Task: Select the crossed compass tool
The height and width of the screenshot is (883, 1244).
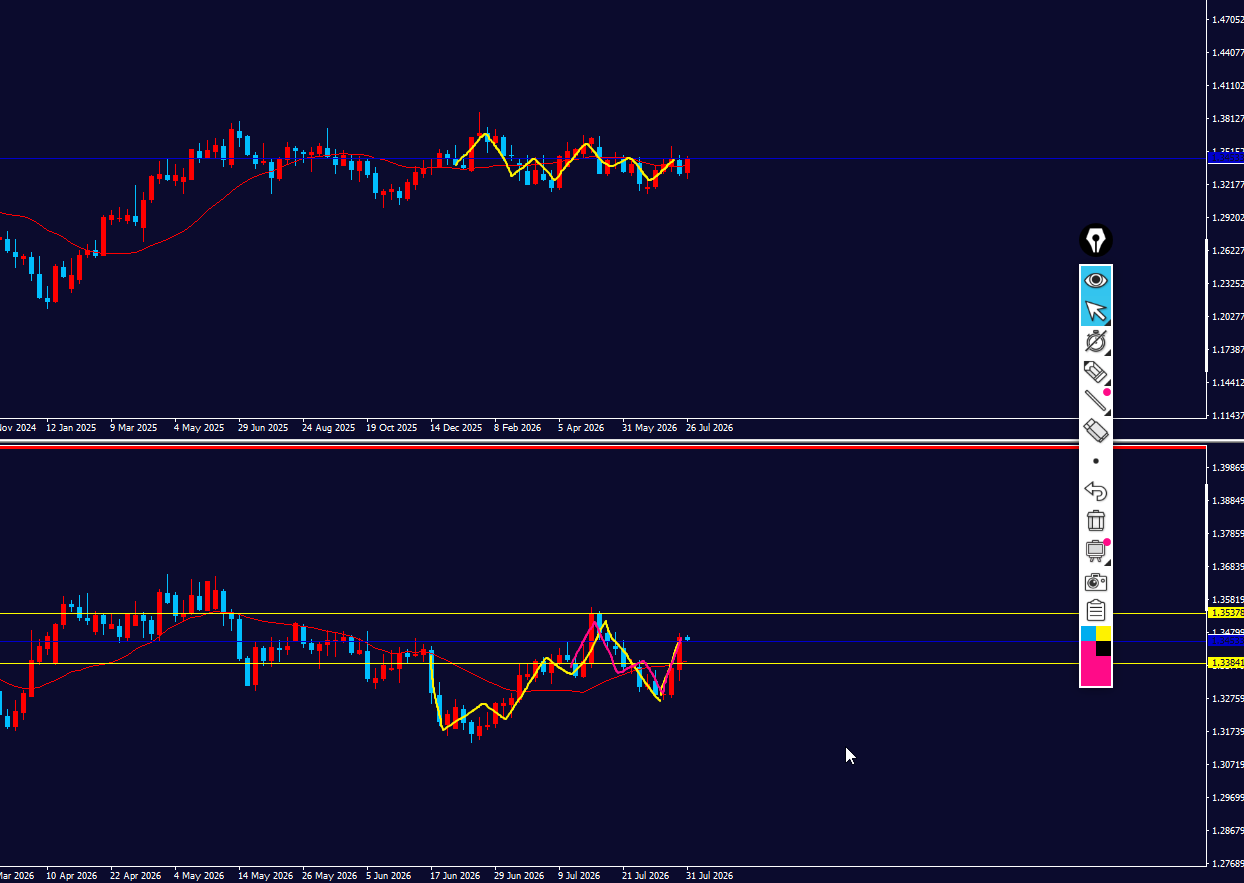Action: point(1096,341)
